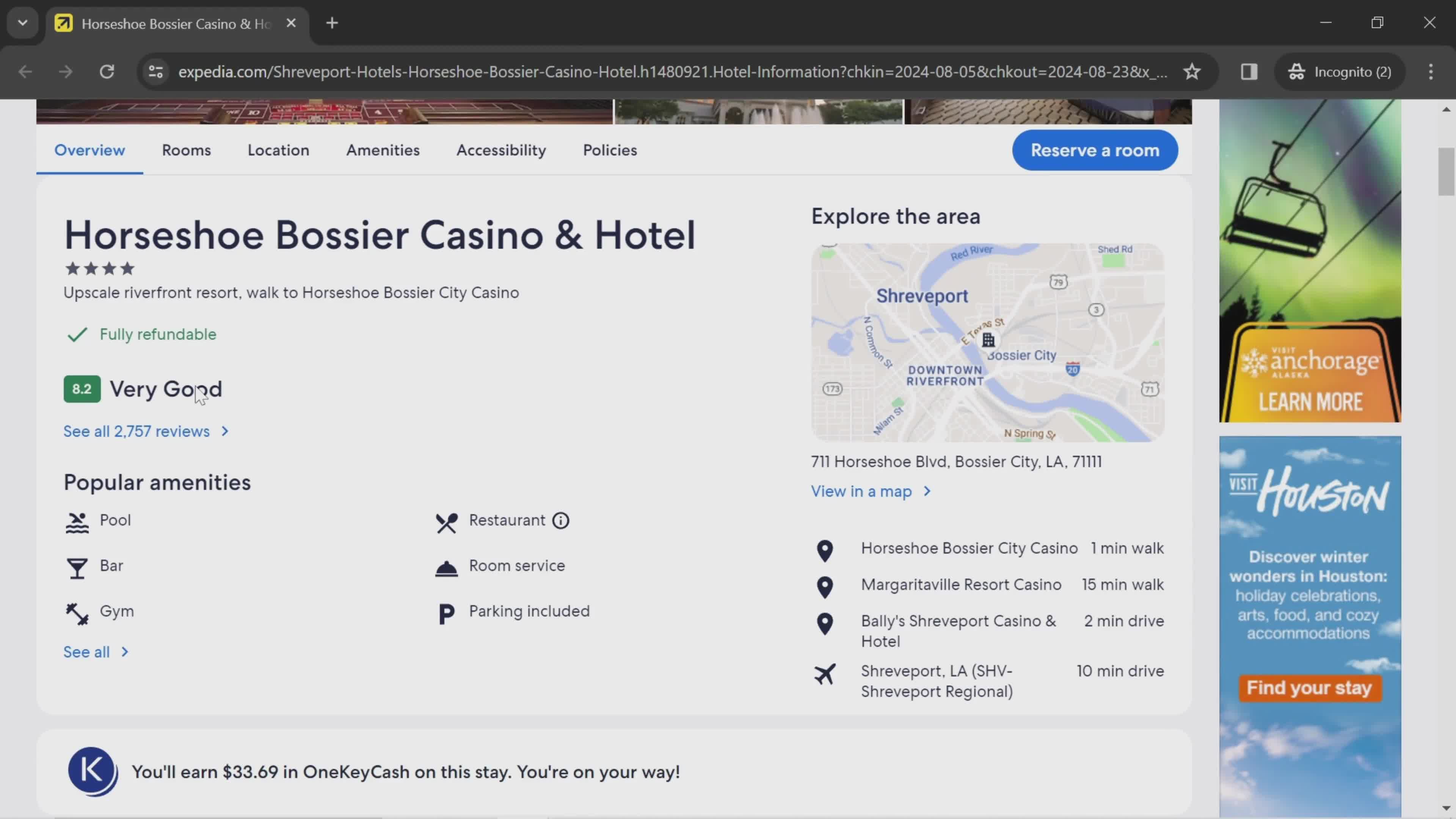Screen dimensions: 1456x819
Task: Open the Amenities tab
Action: (383, 151)
